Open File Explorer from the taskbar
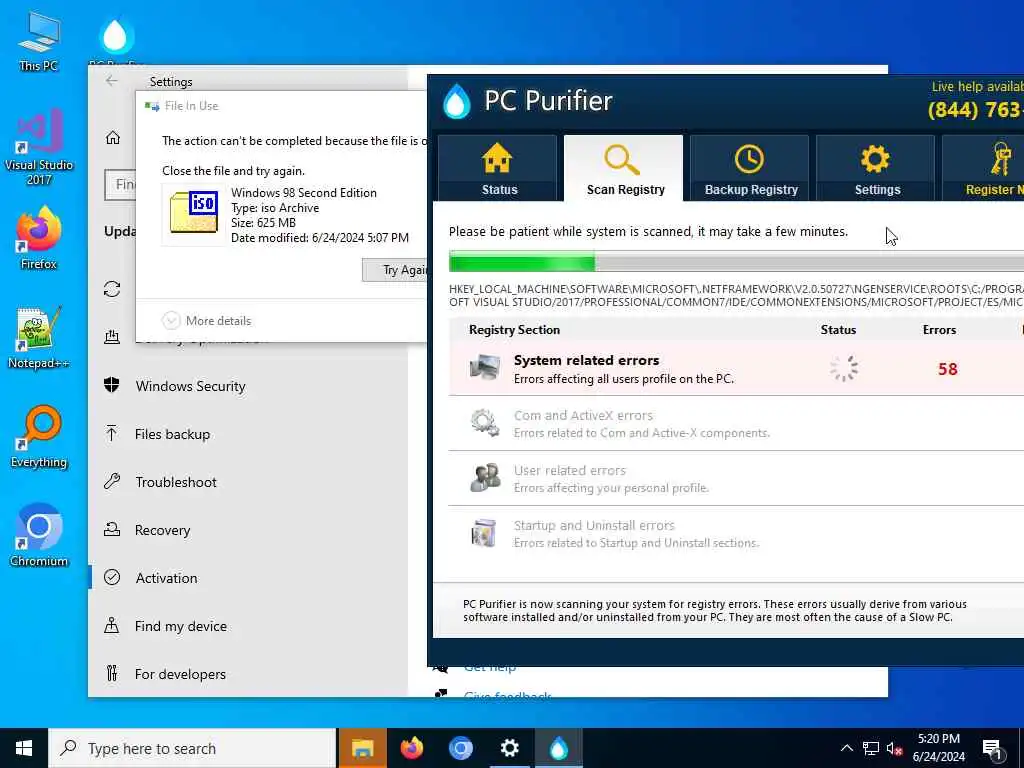Image resolution: width=1024 pixels, height=768 pixels. point(362,748)
